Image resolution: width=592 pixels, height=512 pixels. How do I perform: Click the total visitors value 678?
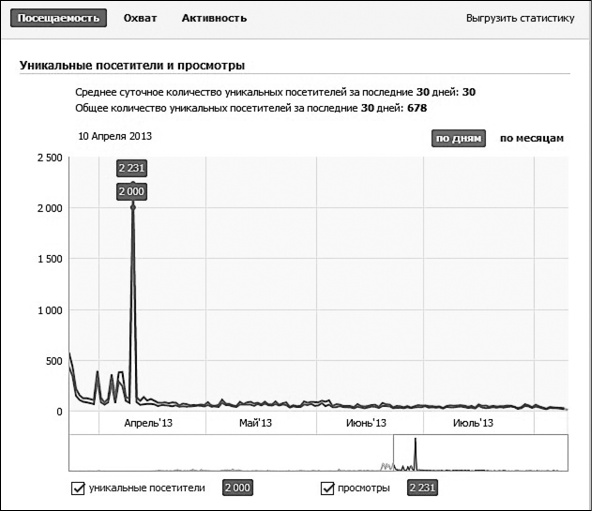pos(417,108)
